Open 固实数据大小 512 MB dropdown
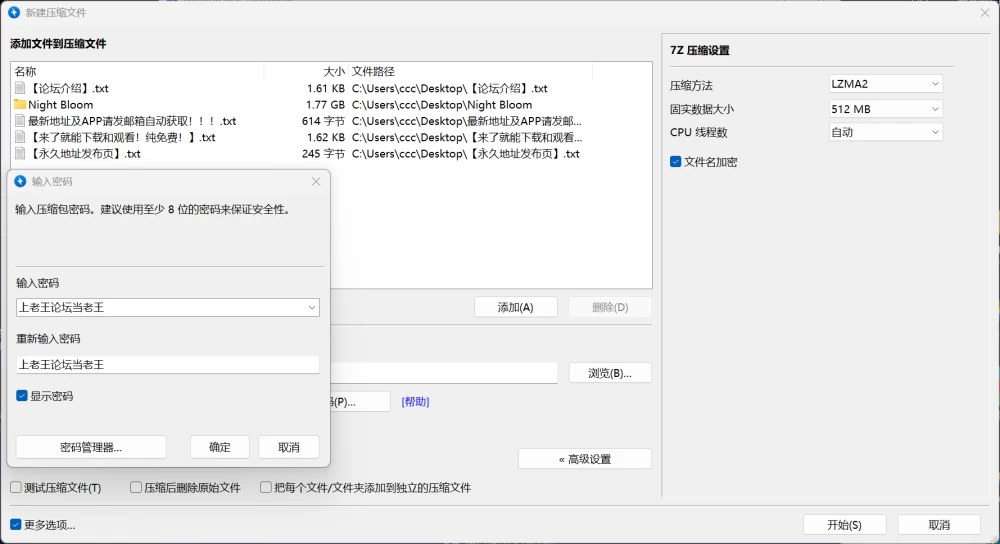Viewport: 1000px width, 544px height. coord(885,109)
